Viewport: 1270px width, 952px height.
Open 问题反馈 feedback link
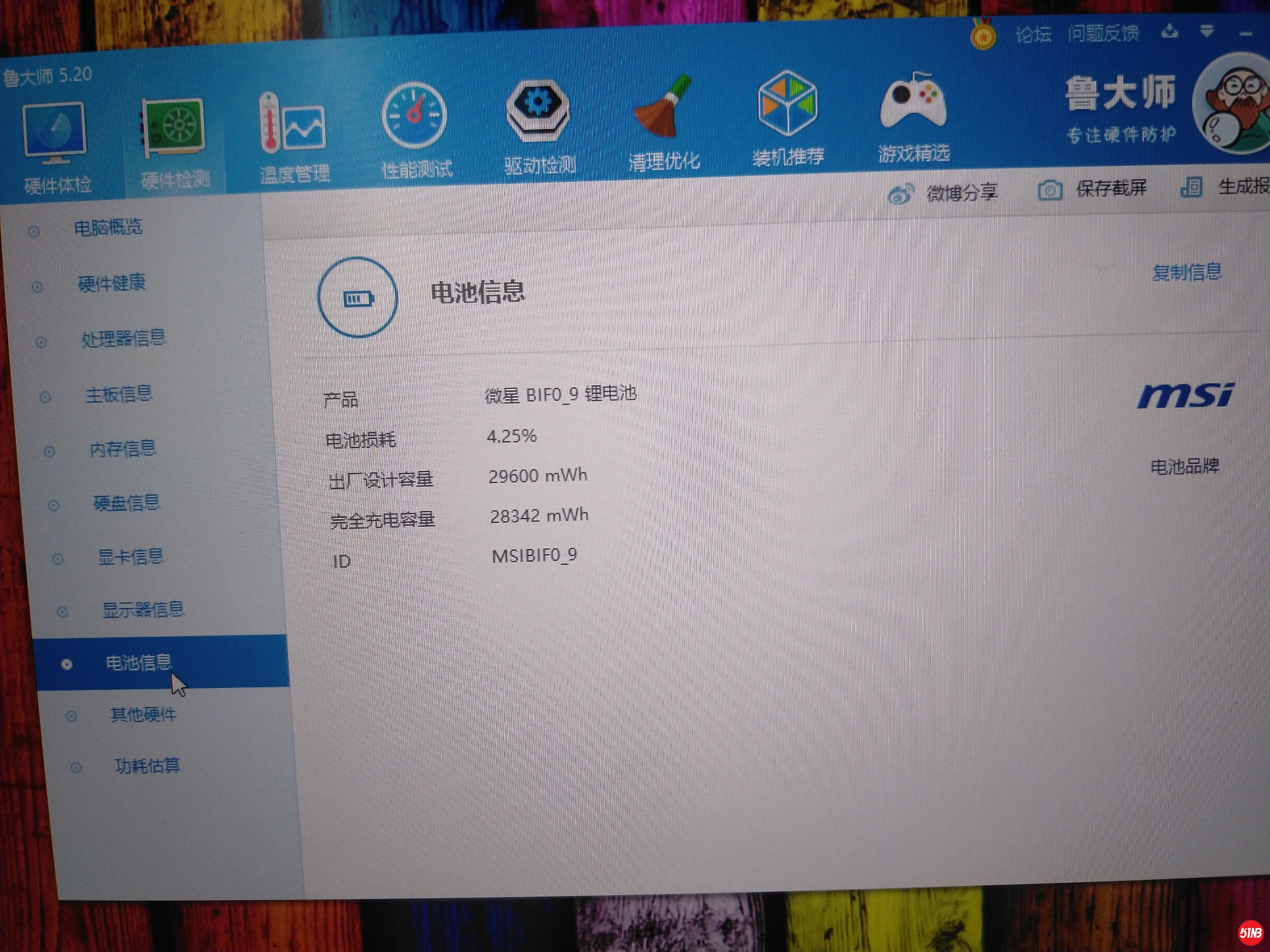coord(1103,33)
